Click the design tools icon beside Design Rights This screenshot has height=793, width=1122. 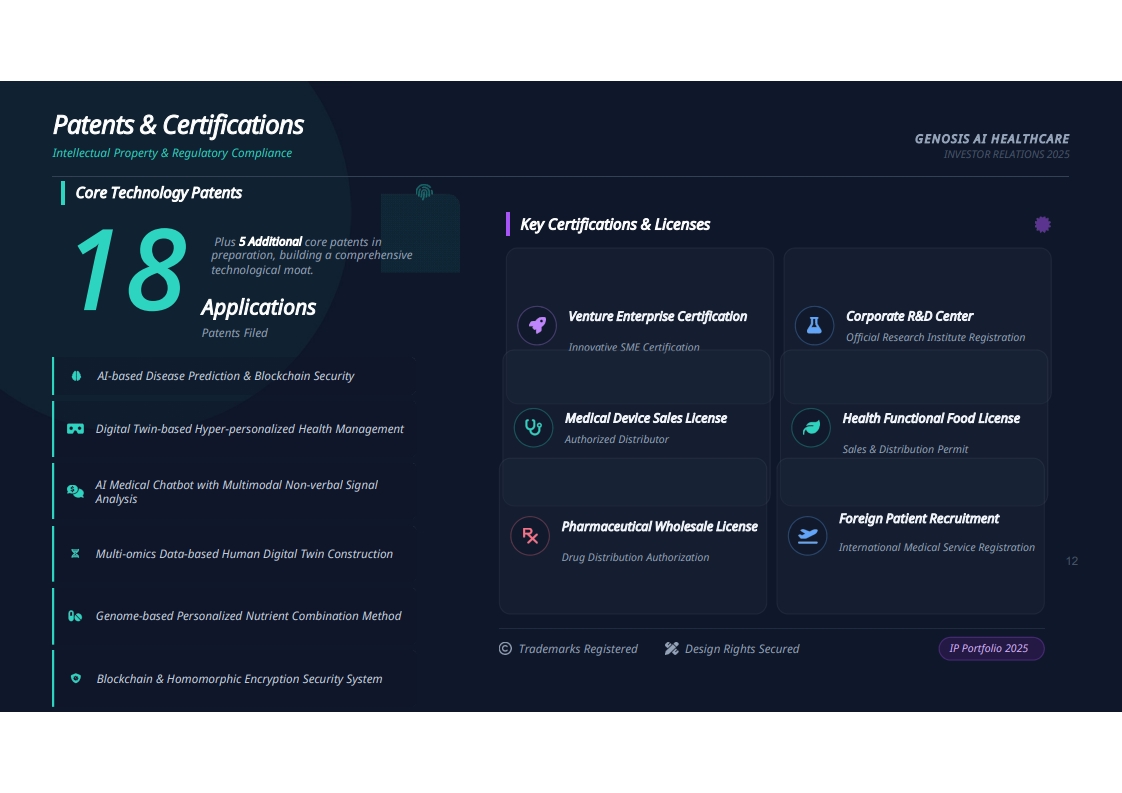click(671, 648)
